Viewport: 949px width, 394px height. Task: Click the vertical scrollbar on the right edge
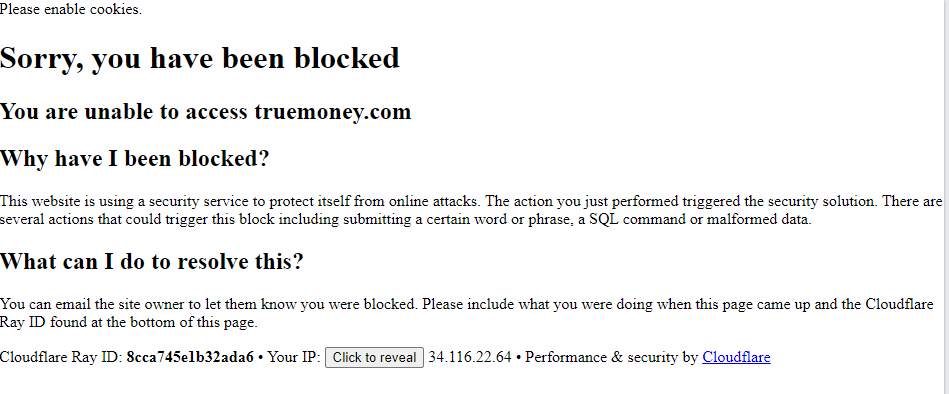(x=946, y=197)
